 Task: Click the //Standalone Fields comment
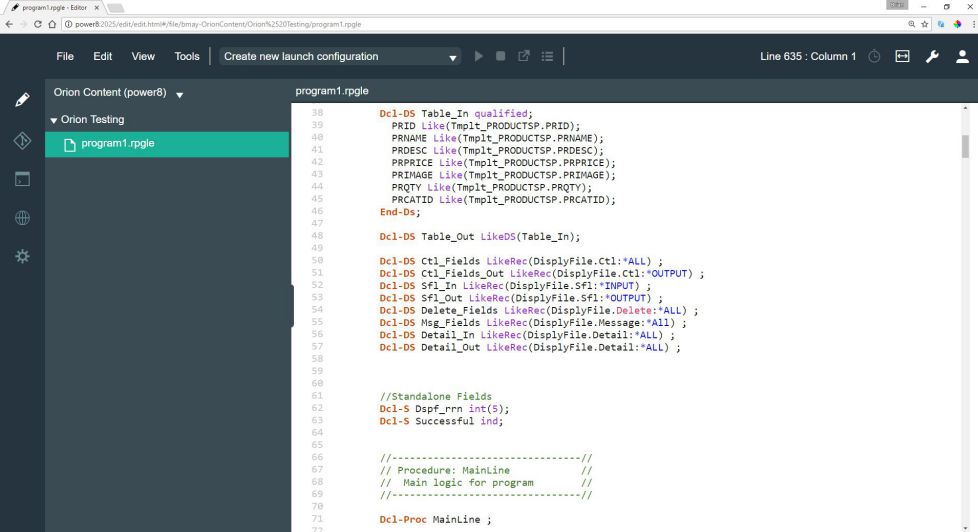point(435,396)
